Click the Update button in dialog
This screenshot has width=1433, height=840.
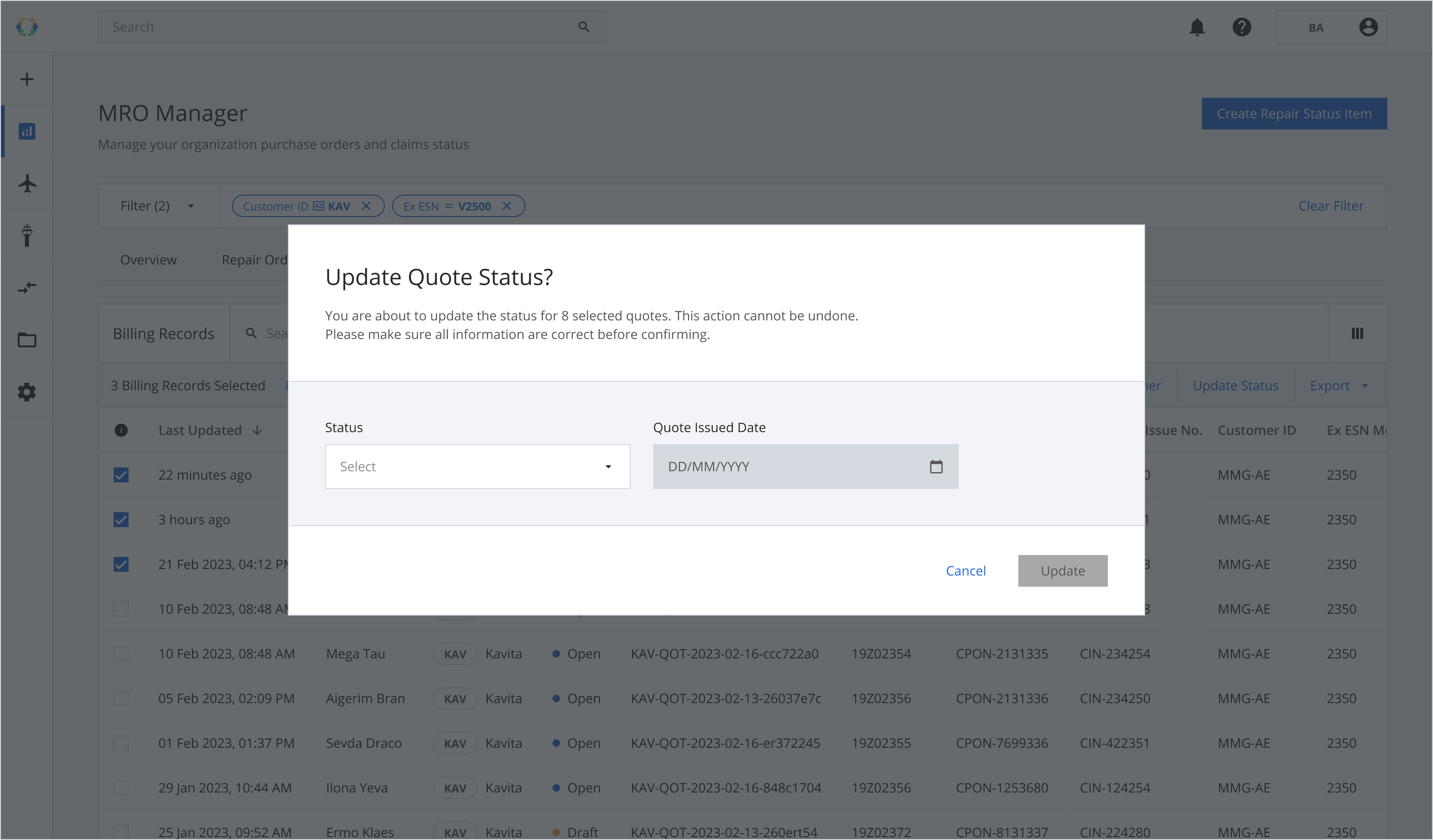click(1063, 571)
